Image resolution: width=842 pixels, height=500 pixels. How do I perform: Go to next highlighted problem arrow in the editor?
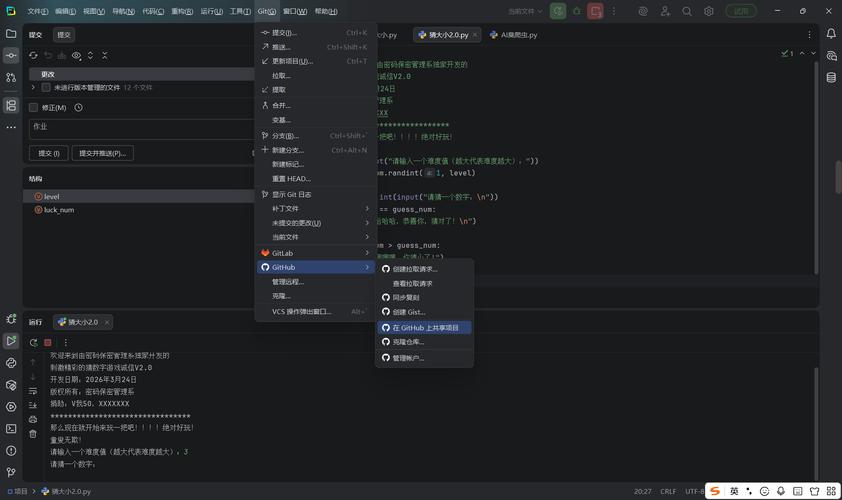click(x=813, y=53)
